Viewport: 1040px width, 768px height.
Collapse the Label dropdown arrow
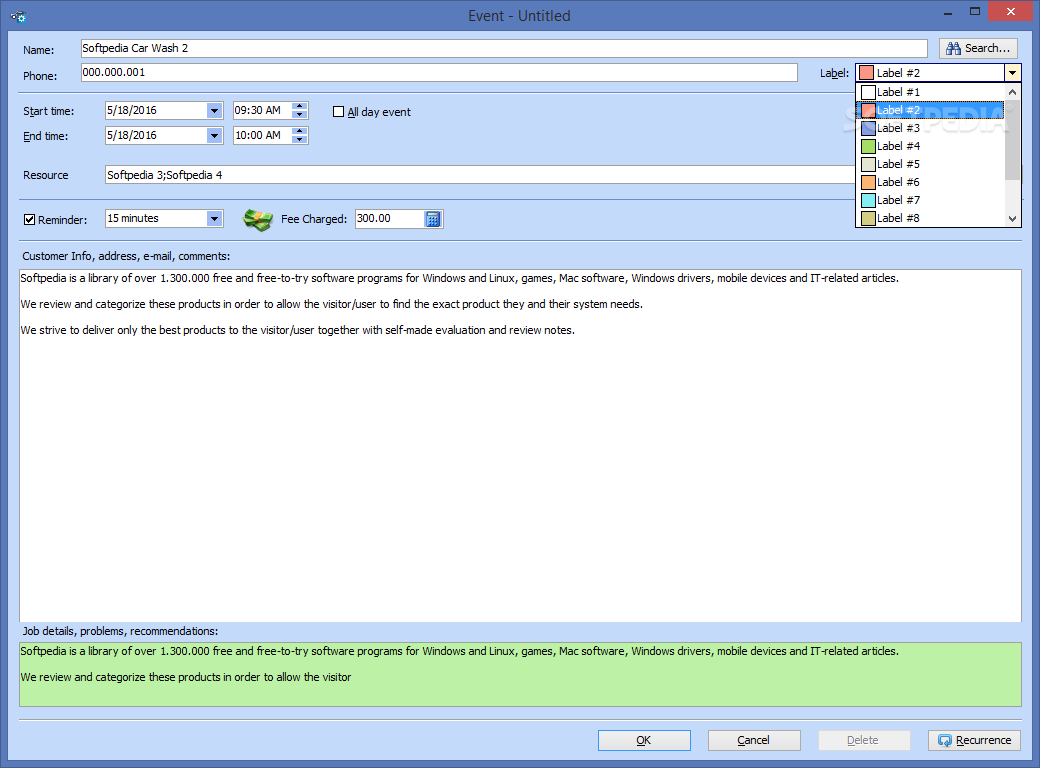[1012, 73]
